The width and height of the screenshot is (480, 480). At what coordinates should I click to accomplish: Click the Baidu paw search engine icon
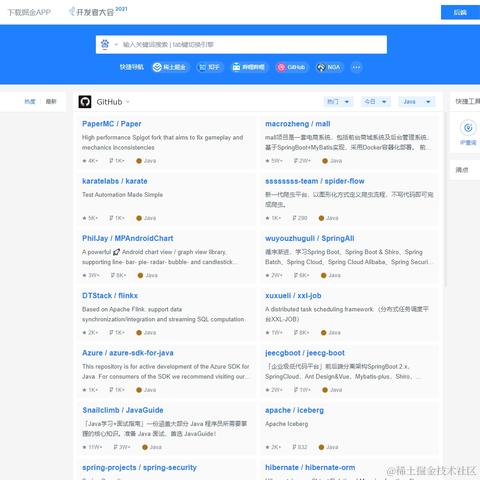pos(105,44)
